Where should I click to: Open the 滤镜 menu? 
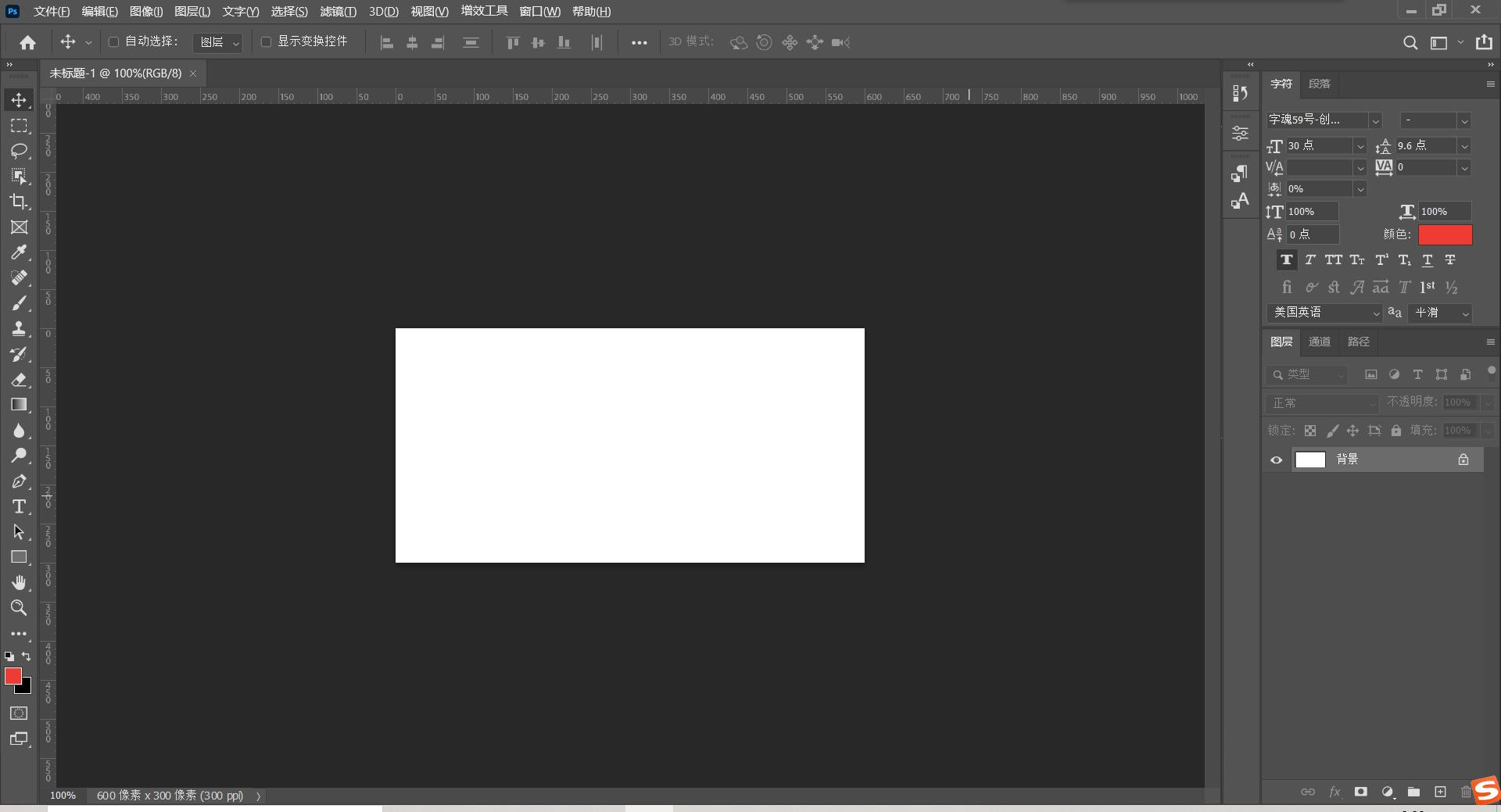pyautogui.click(x=338, y=12)
